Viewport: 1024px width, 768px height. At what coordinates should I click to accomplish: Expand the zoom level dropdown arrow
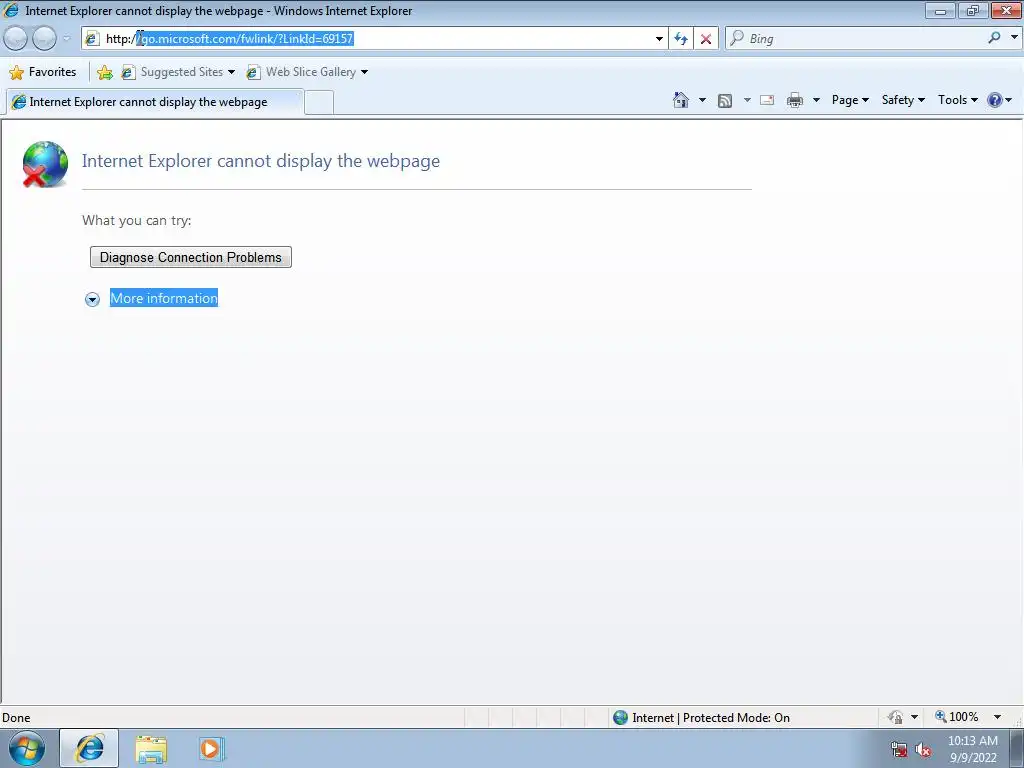(997, 717)
